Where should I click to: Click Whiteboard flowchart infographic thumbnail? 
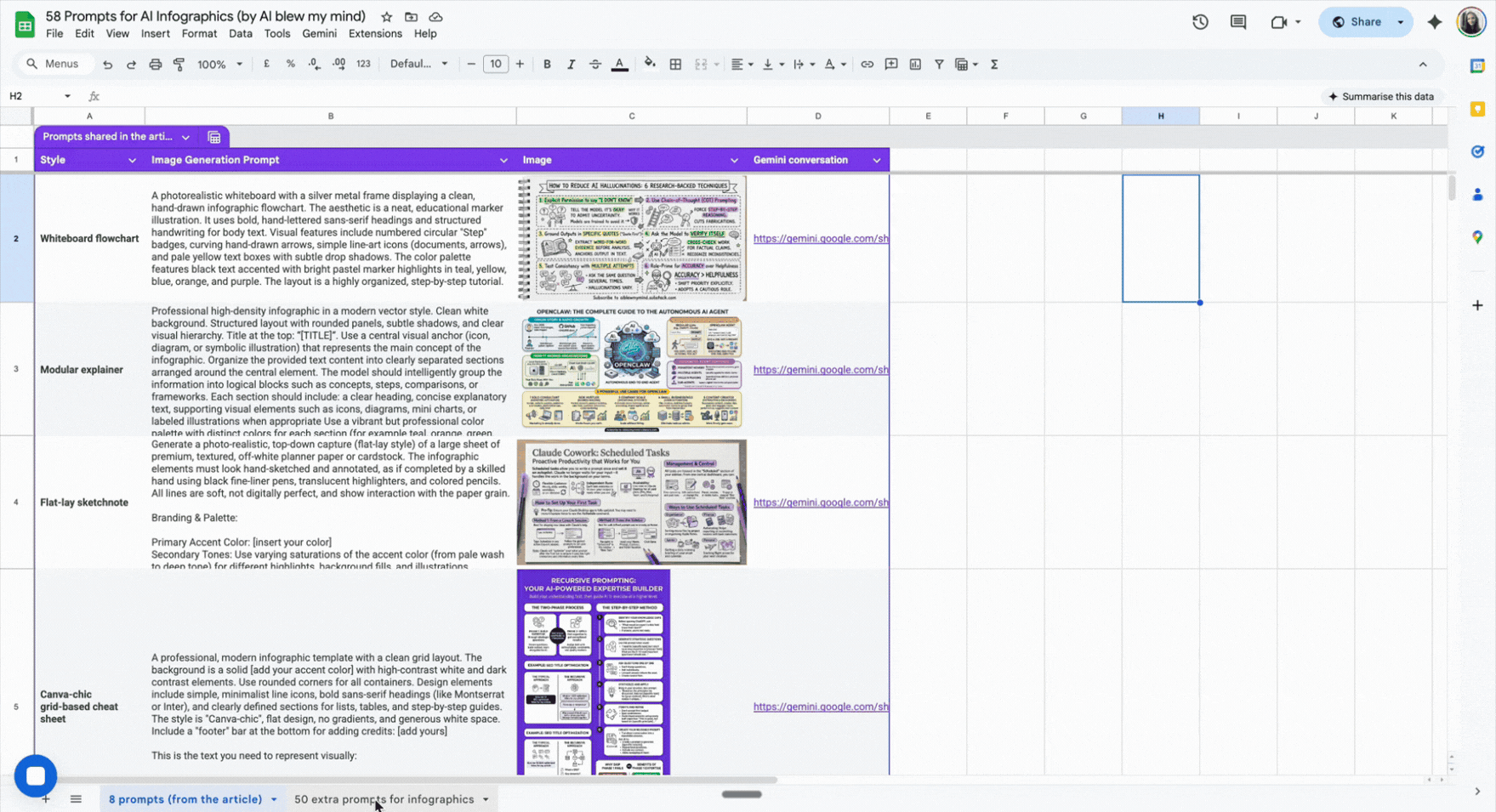[x=632, y=239]
